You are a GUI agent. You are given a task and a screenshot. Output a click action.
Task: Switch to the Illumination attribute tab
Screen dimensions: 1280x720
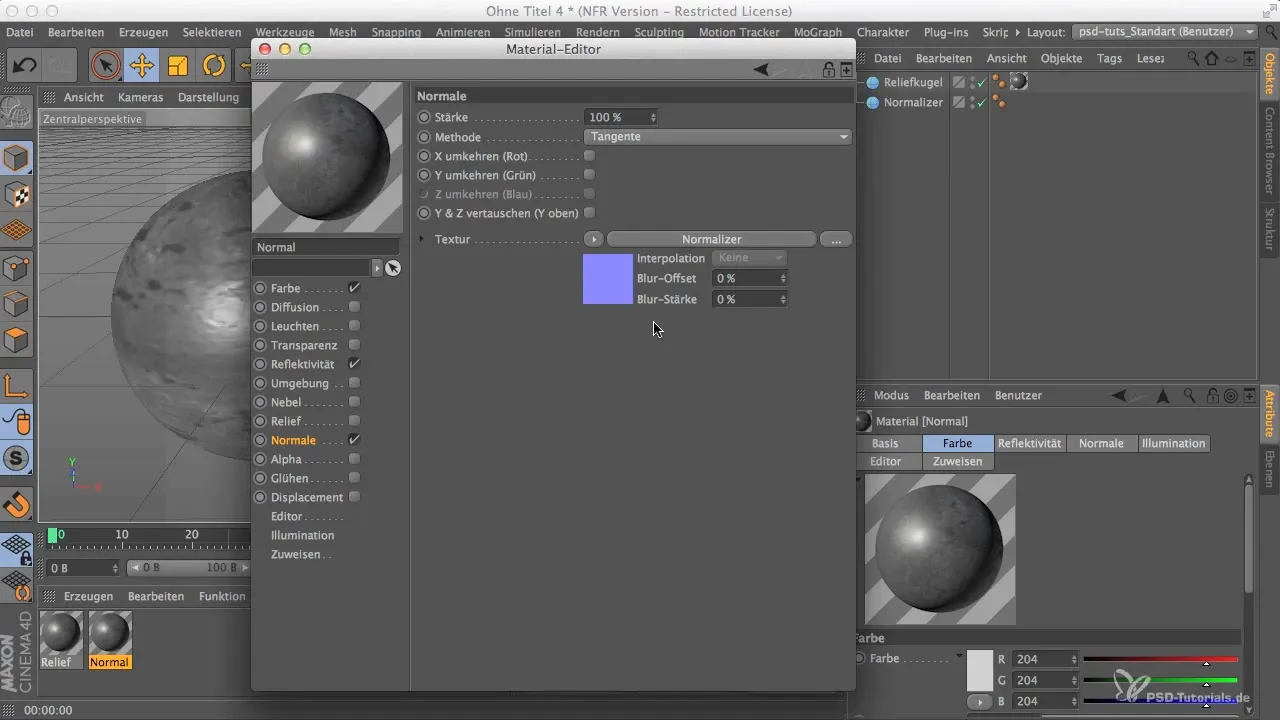pos(1174,443)
